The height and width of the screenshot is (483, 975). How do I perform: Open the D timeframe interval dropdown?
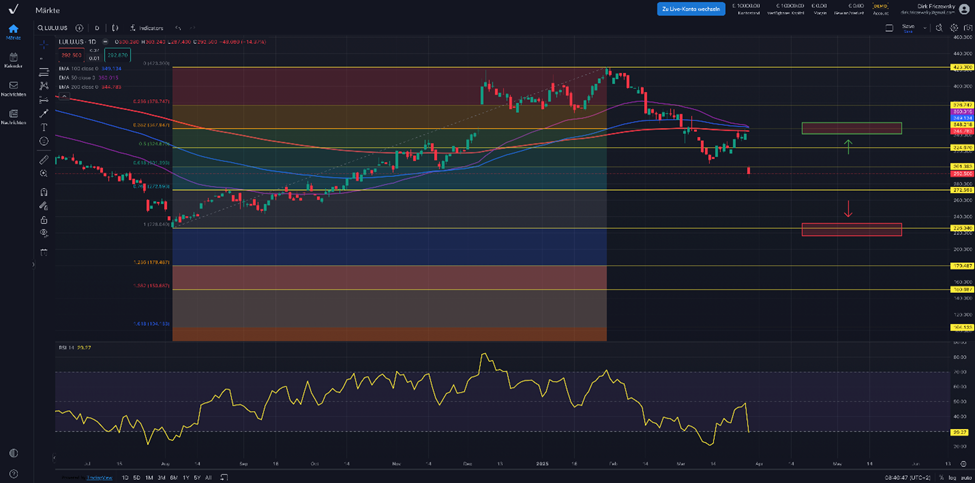(95, 28)
